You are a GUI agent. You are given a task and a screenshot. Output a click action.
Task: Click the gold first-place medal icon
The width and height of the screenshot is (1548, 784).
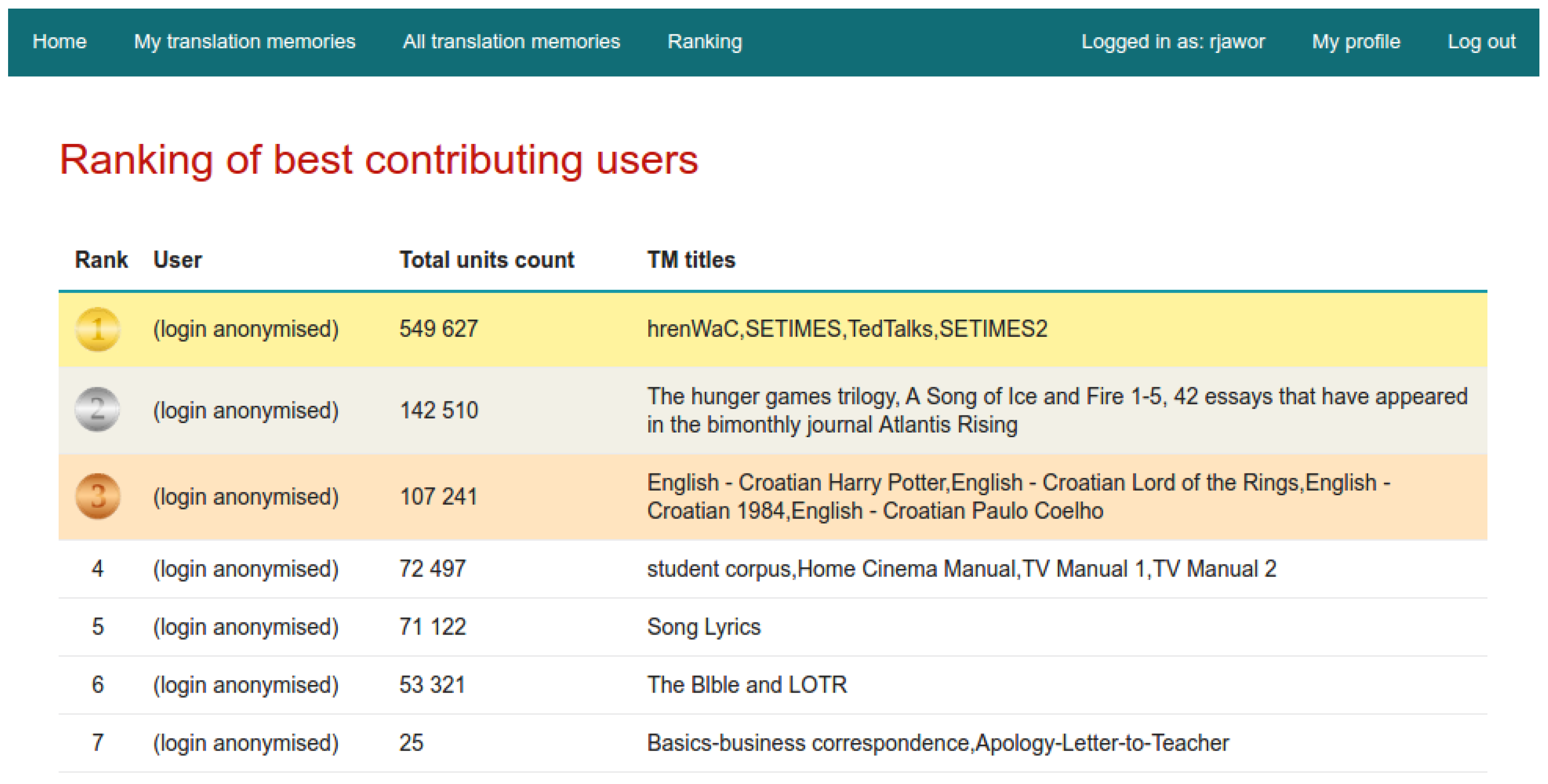click(x=97, y=329)
